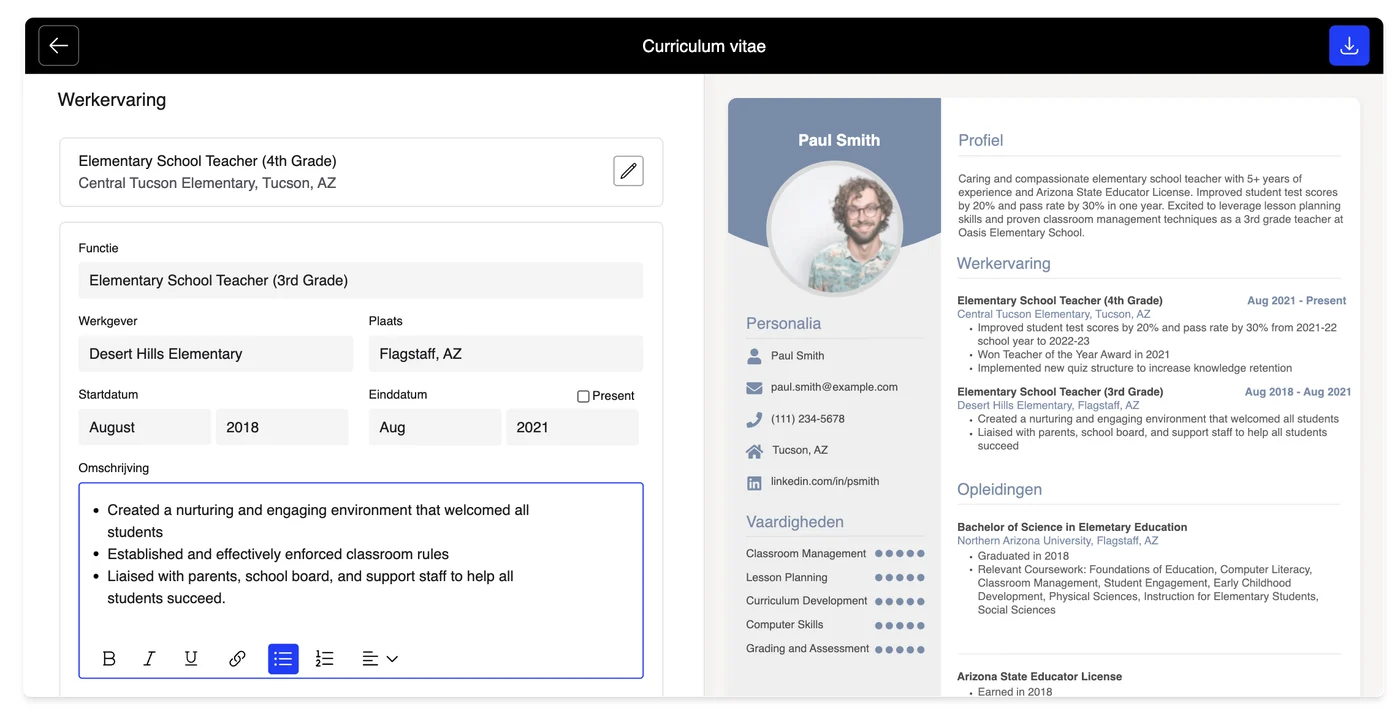Image resolution: width=1400 pixels, height=714 pixels.
Task: Edit the 4th Grade teacher entry
Action: click(x=628, y=171)
